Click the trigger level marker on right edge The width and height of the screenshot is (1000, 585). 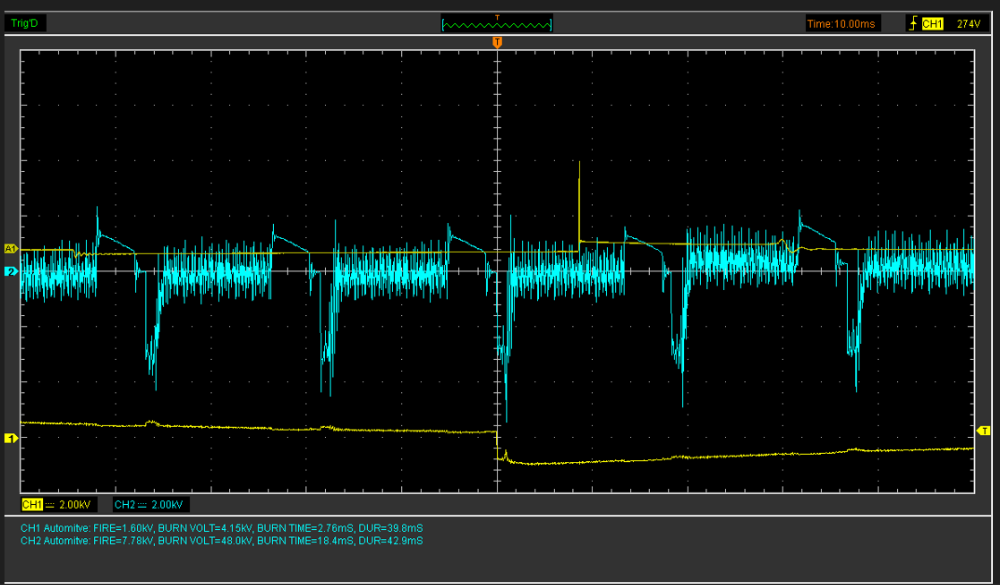point(983,430)
